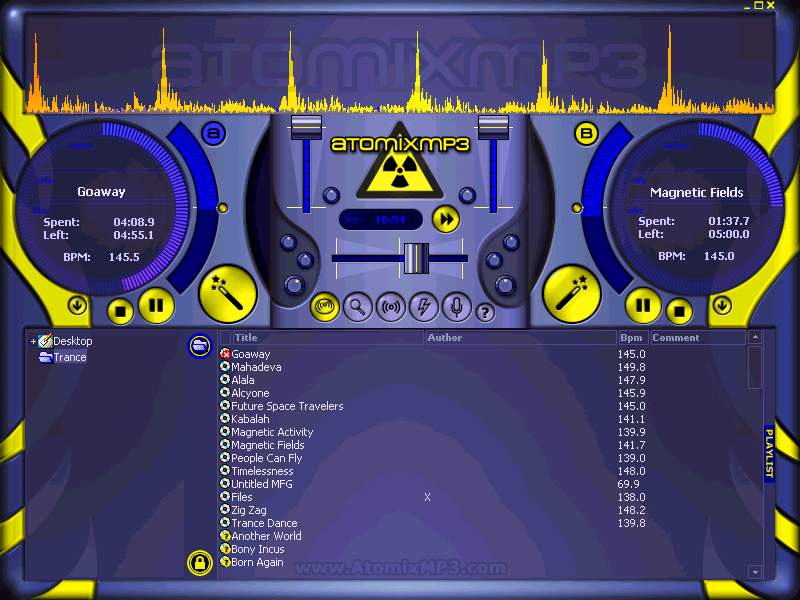
Task: Click the 69.9 Bpm value
Action: 628,484
